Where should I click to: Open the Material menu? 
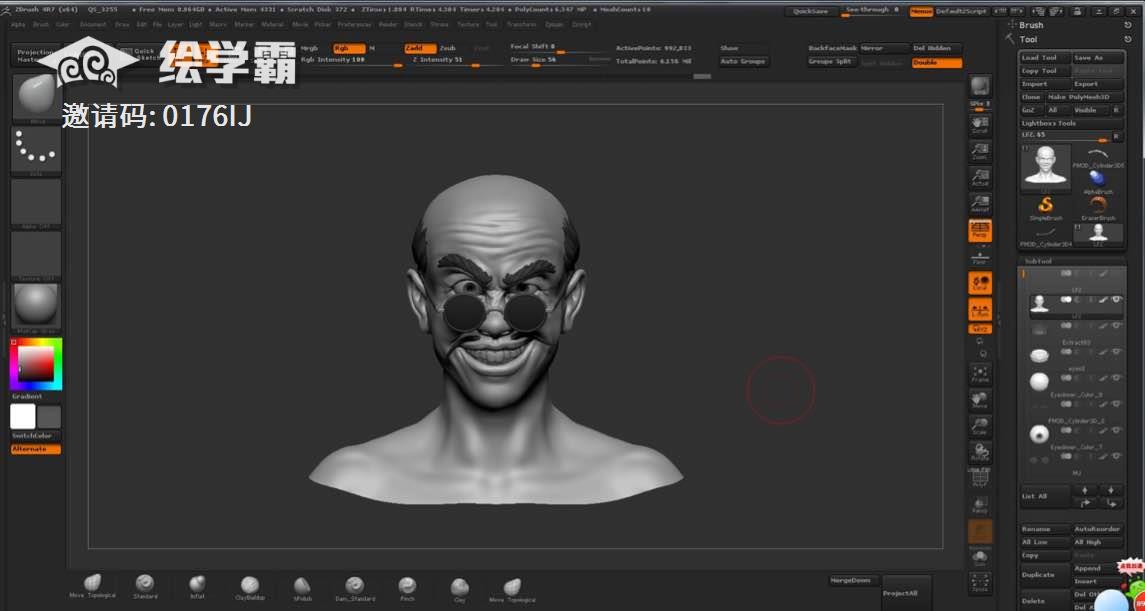[271, 24]
